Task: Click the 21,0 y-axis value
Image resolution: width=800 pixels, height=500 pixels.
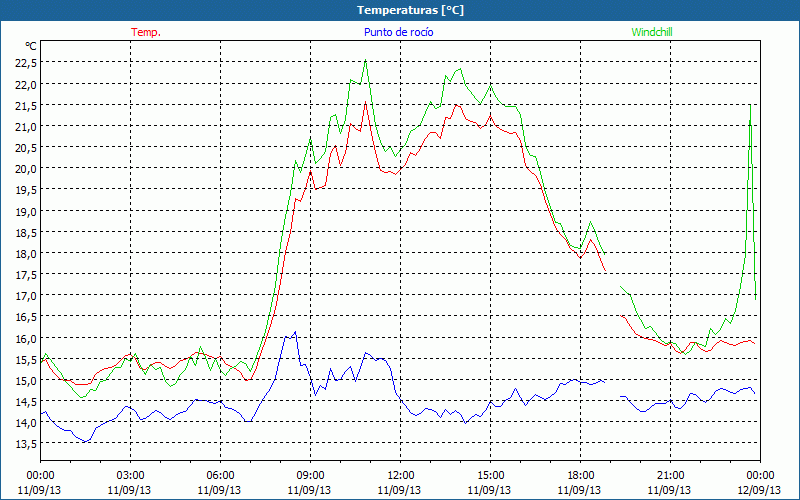Action: [26, 127]
